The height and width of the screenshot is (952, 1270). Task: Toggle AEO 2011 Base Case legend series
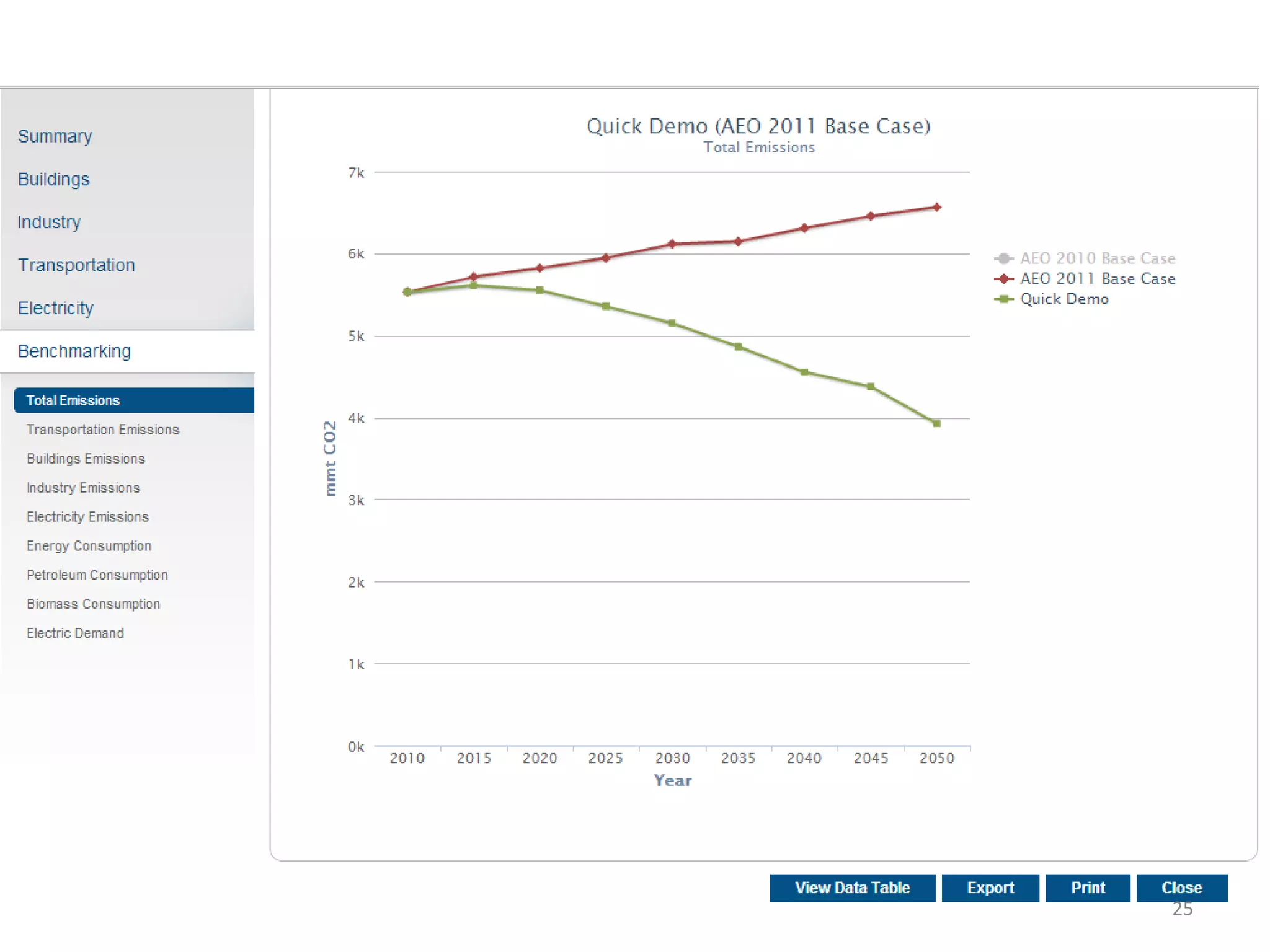click(1096, 279)
